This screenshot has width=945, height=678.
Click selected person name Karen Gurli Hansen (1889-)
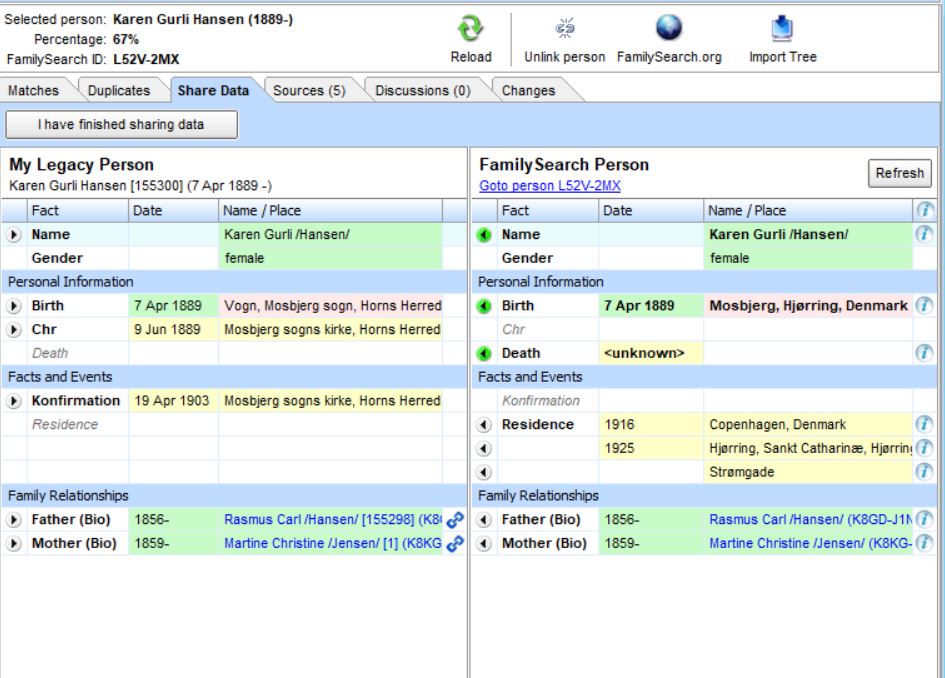tap(203, 19)
